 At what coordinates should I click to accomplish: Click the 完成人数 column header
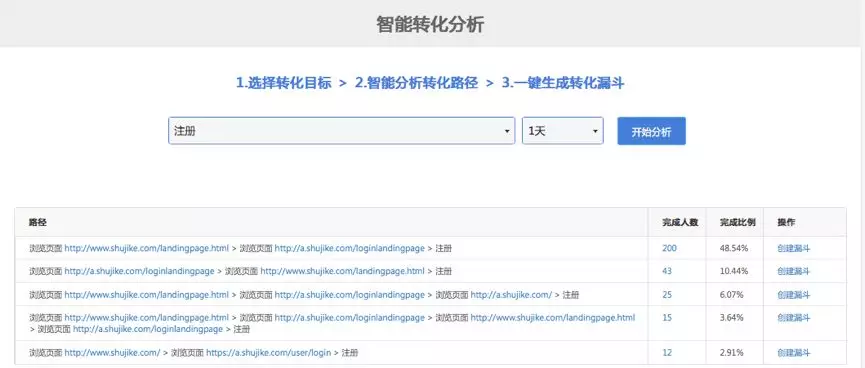680,222
